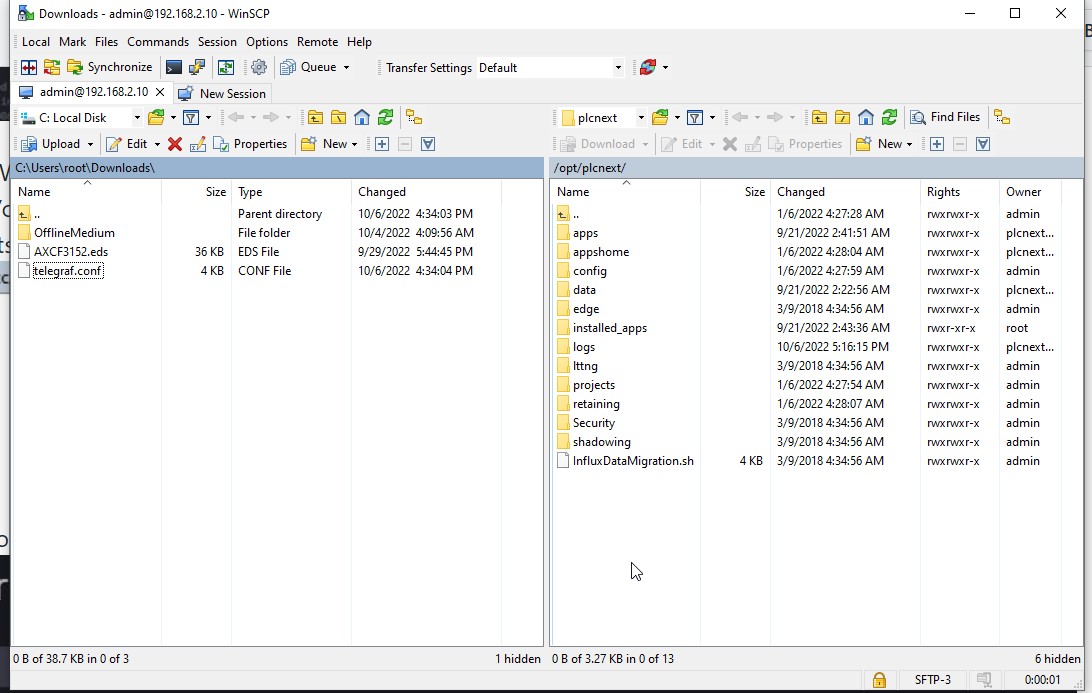Click the Find Files button
The image size is (1092, 693).
click(946, 118)
